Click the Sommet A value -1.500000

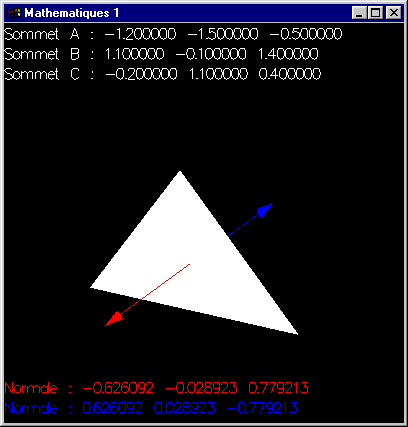pyautogui.click(x=223, y=34)
